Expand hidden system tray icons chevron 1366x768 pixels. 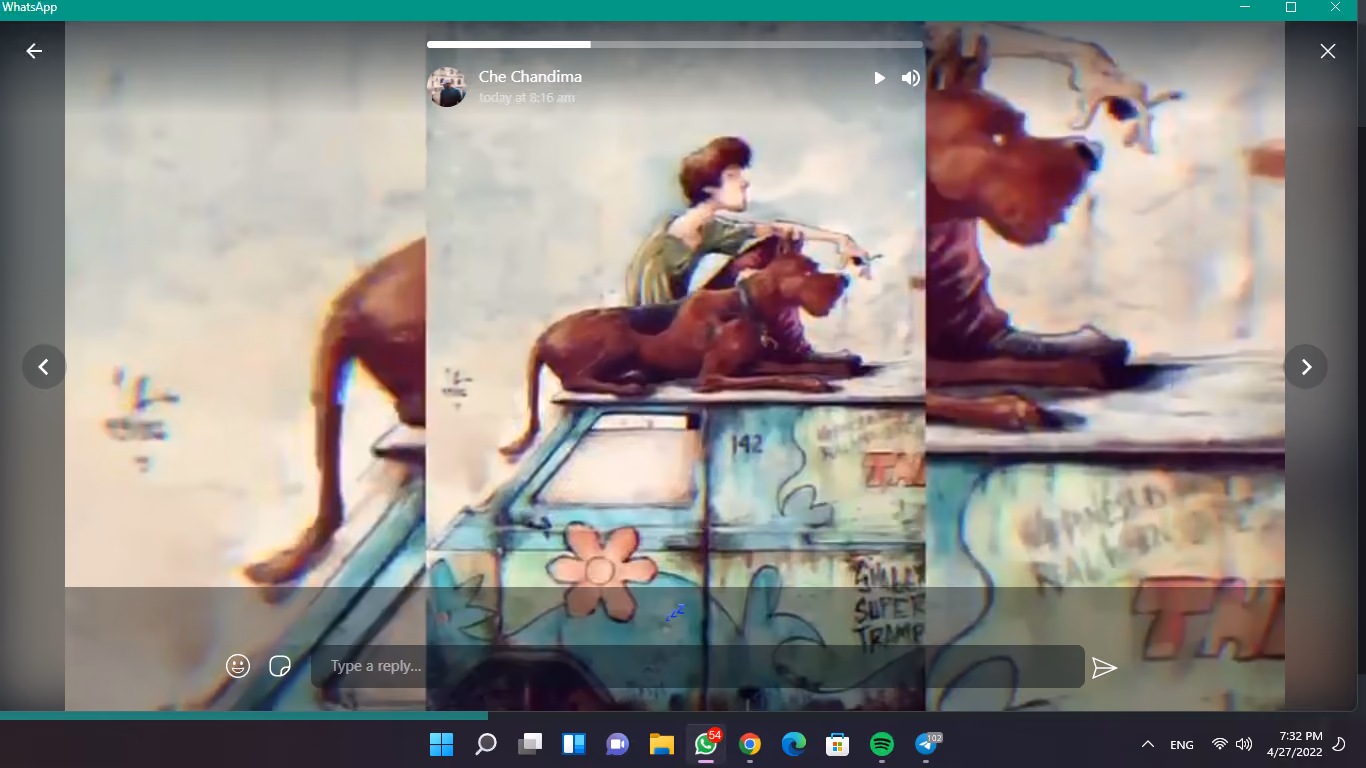tap(1148, 744)
